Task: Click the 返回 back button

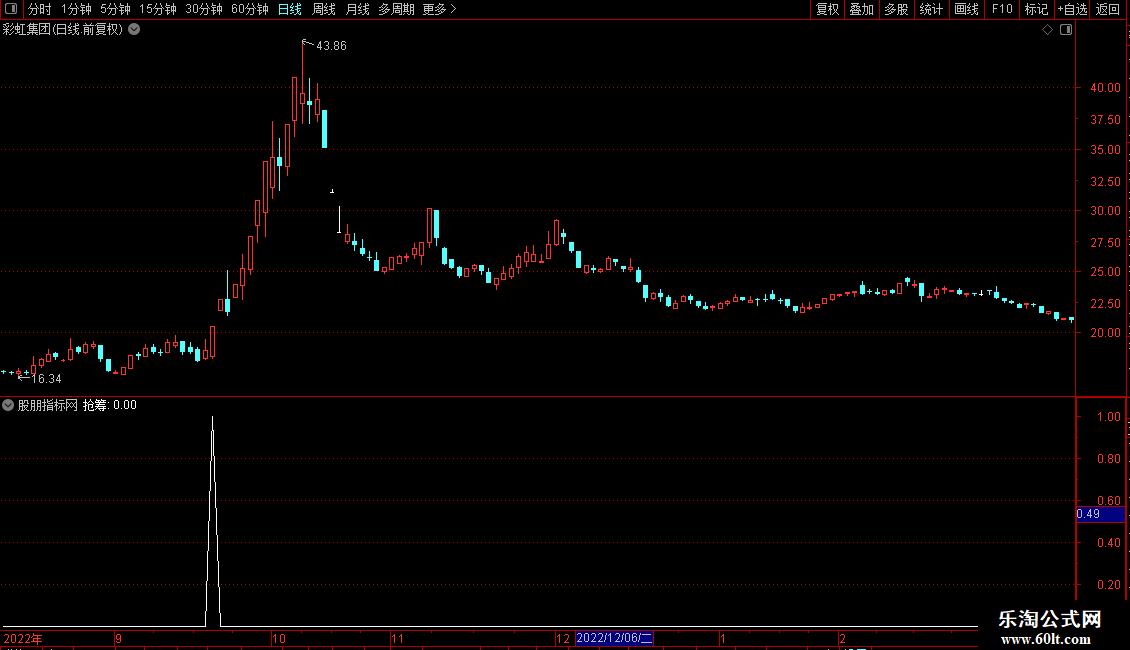Action: (1108, 9)
